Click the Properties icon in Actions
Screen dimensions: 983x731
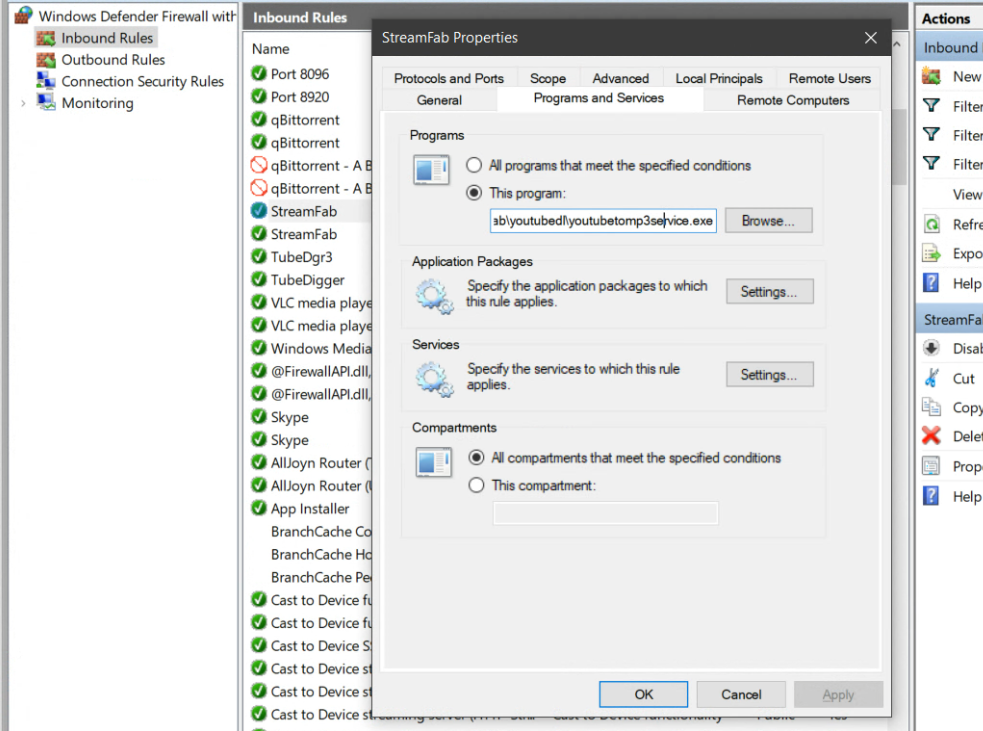coord(932,466)
